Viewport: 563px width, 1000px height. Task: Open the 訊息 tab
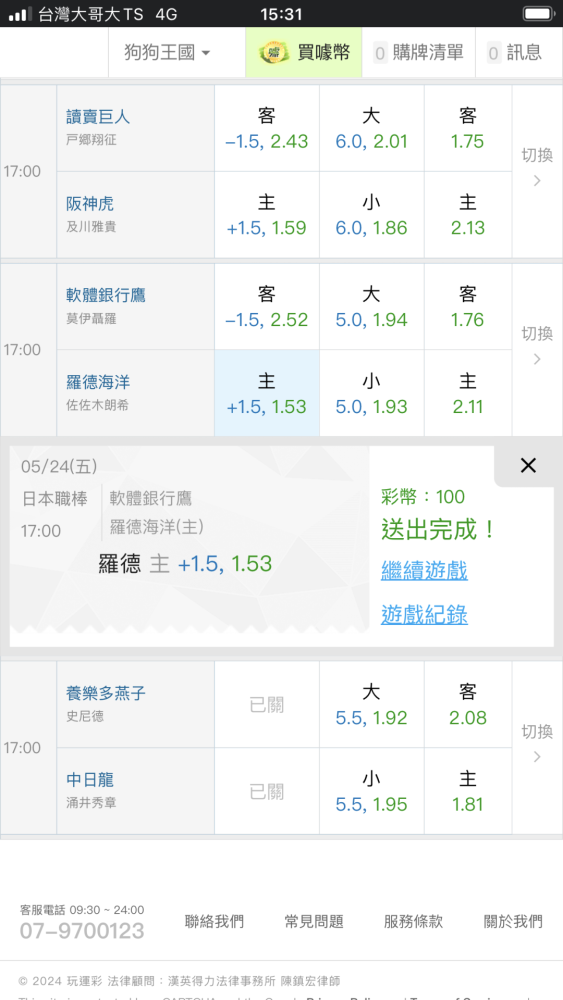coord(515,52)
